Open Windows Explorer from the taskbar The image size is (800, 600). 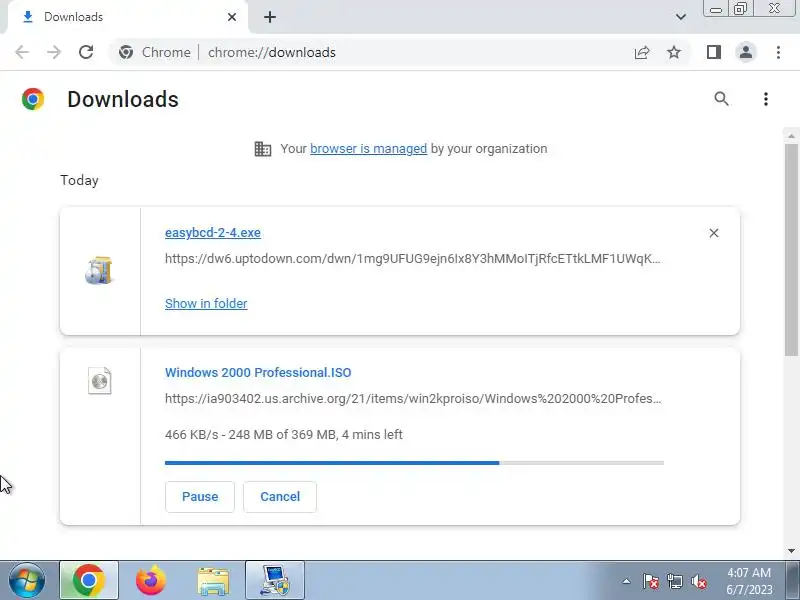213,581
